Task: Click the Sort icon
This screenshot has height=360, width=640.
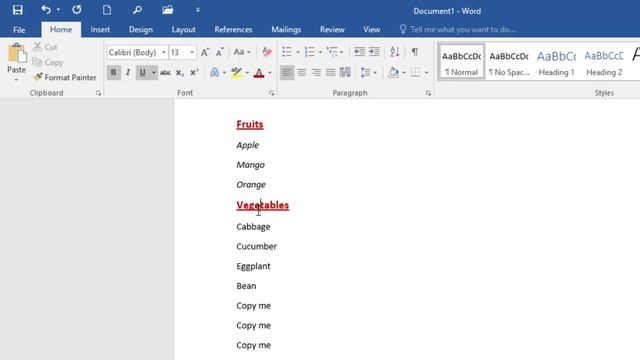Action: (394, 52)
